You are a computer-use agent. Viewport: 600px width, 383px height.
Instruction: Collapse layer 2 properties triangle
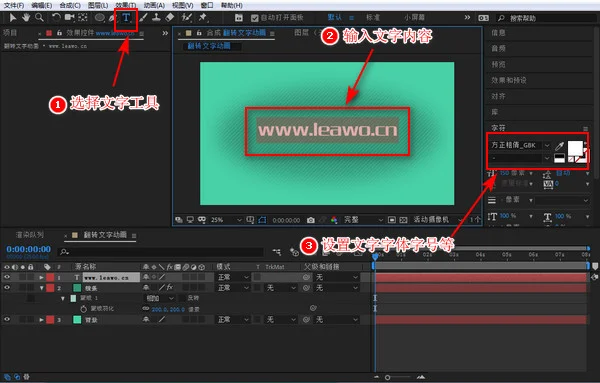pos(41,288)
